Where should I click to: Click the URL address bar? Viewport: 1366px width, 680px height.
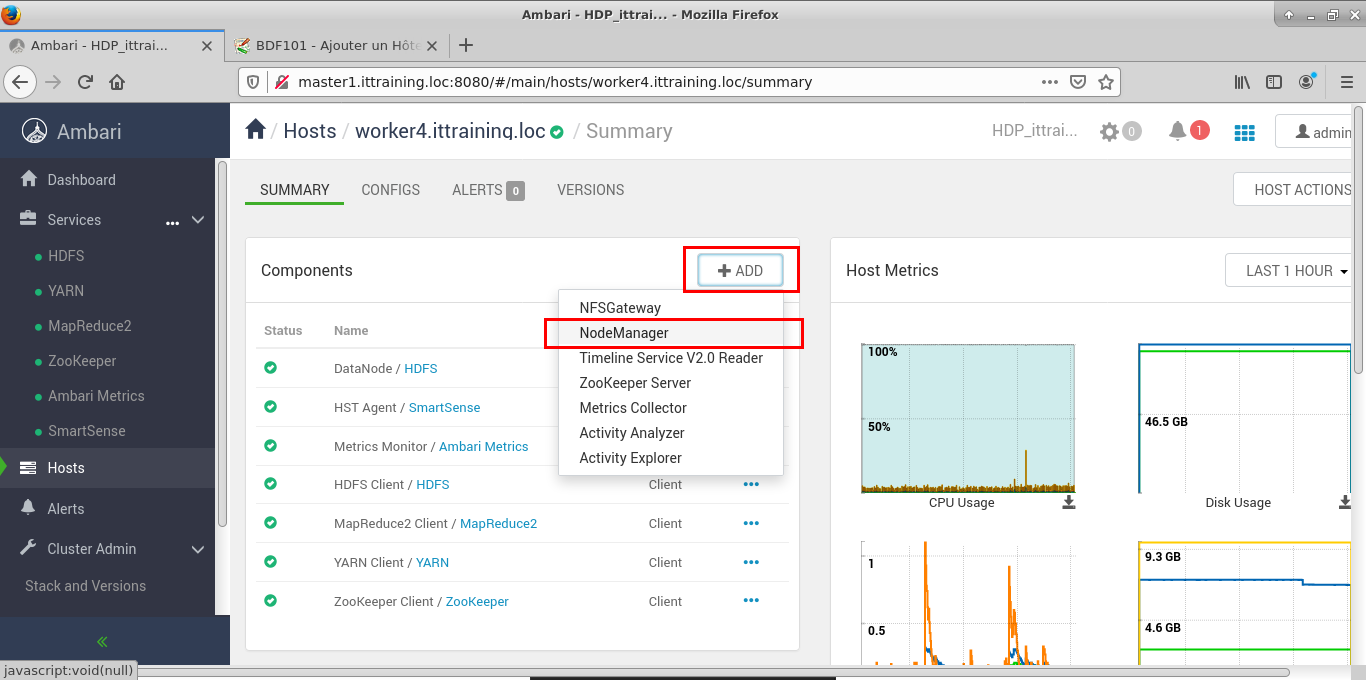[660, 82]
